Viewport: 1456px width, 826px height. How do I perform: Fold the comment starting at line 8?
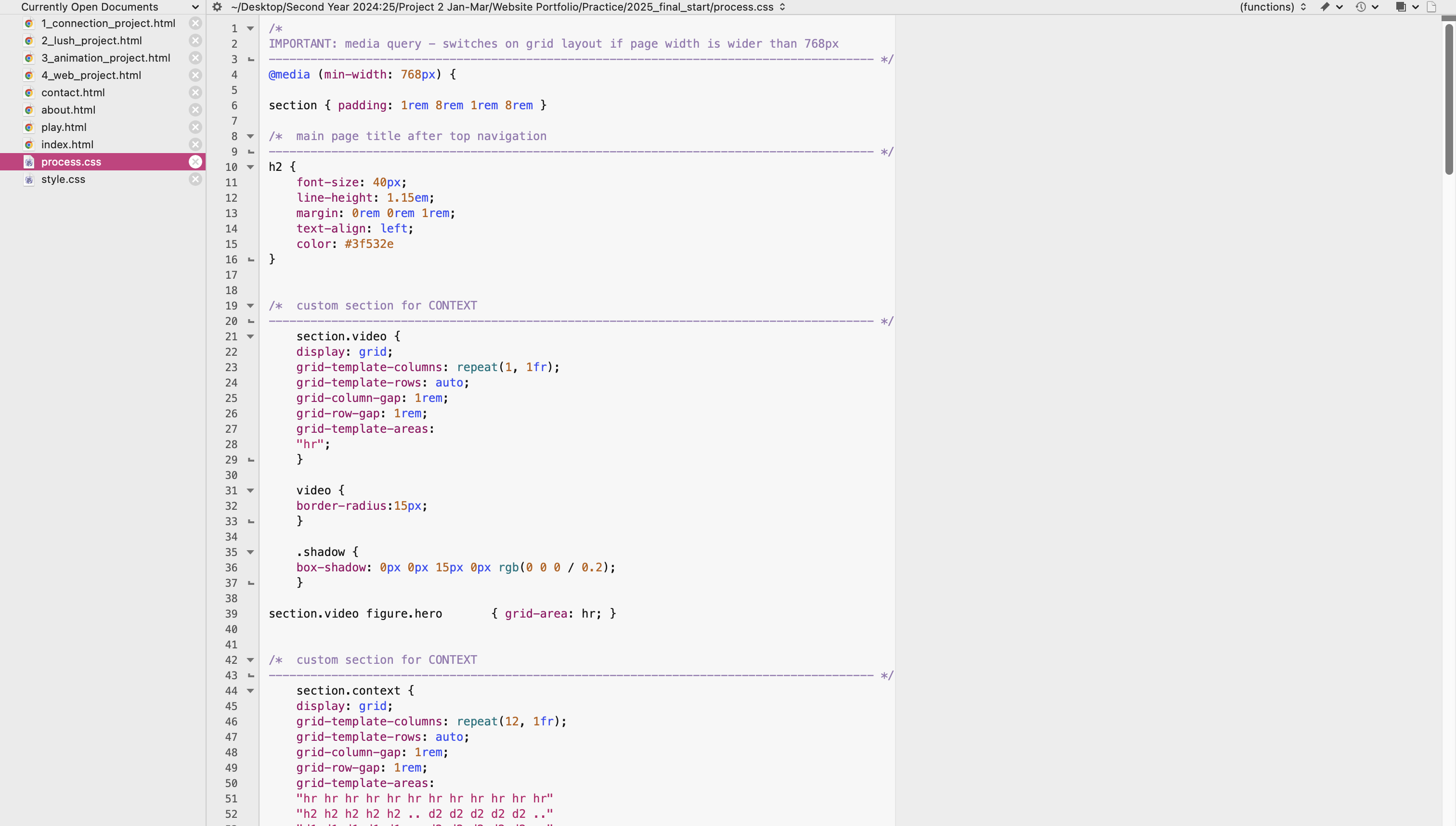pyautogui.click(x=250, y=136)
